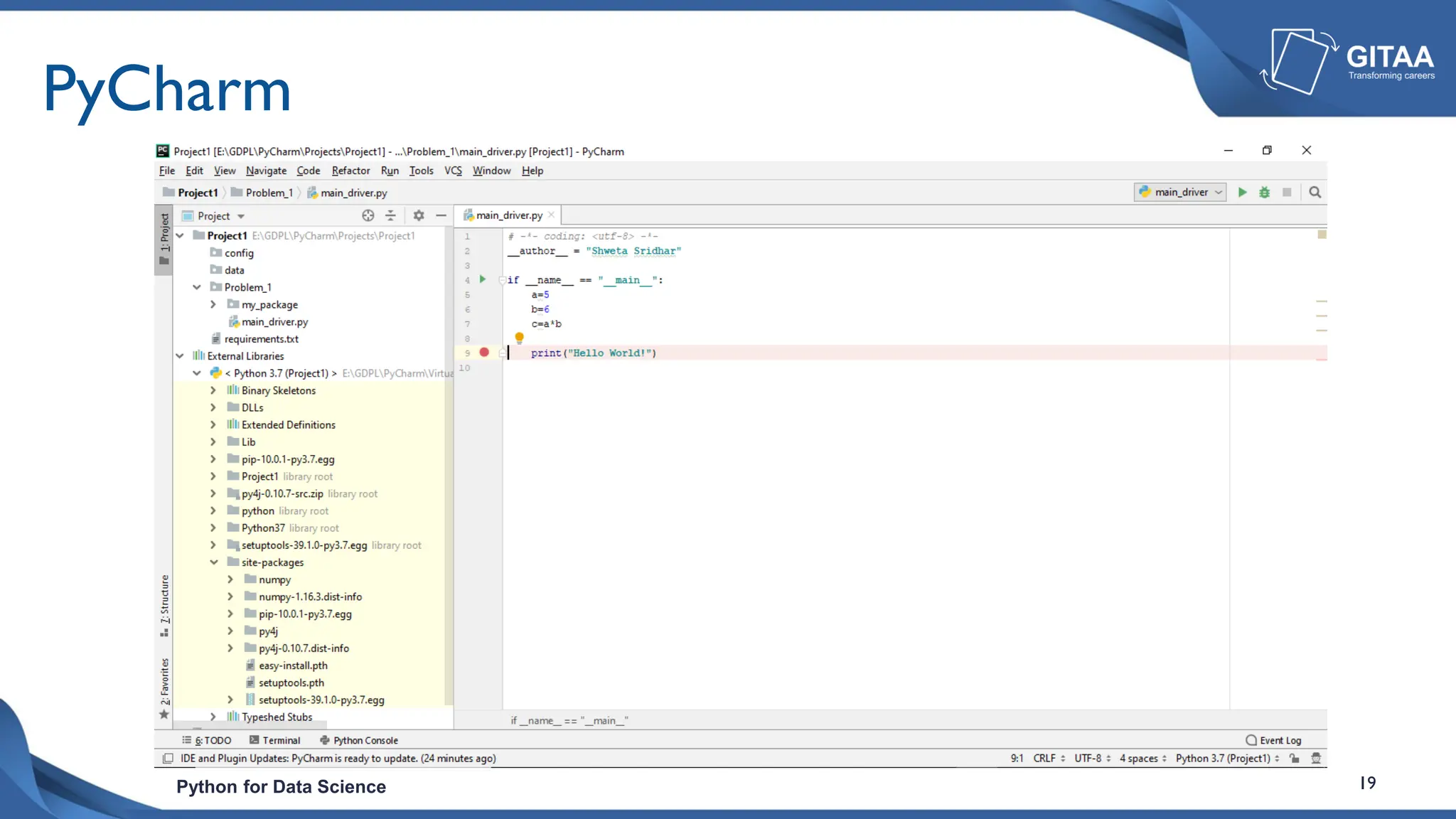Expand the my_package folder

[213, 304]
